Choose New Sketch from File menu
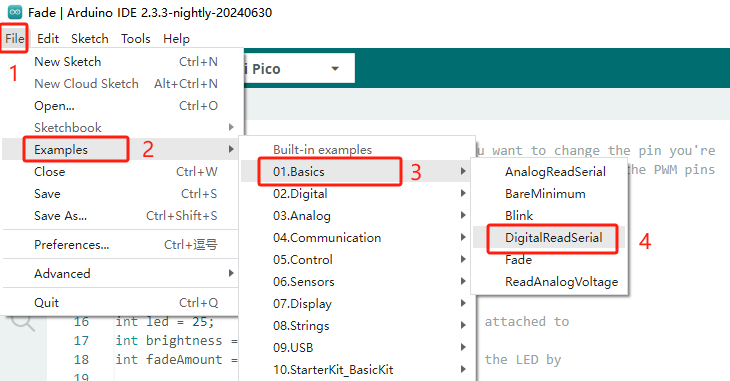The width and height of the screenshot is (730, 381). [x=121, y=61]
